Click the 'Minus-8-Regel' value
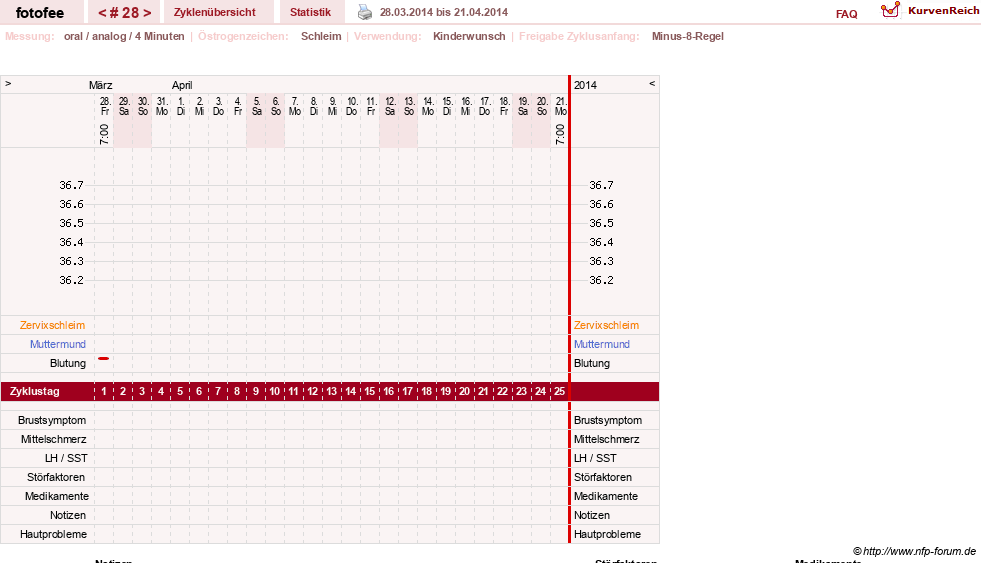The height and width of the screenshot is (563, 981). click(688, 36)
